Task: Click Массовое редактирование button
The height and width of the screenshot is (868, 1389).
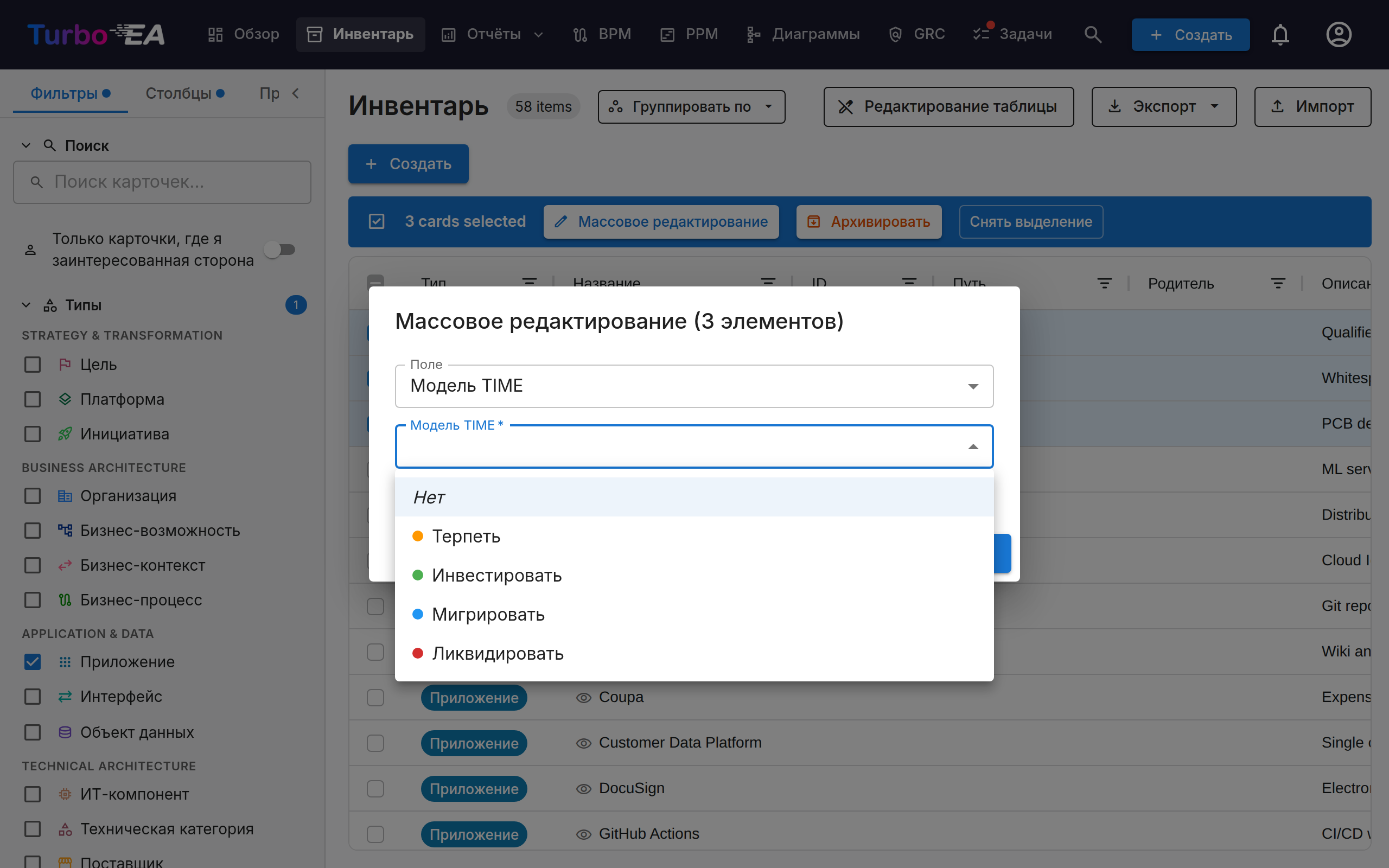Action: tap(661, 221)
